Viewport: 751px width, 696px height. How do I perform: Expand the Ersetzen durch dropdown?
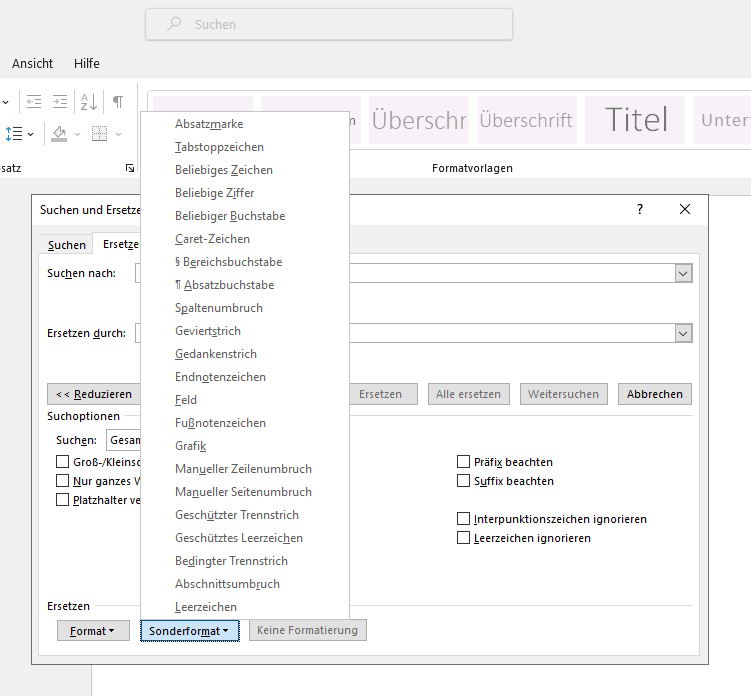(x=683, y=333)
